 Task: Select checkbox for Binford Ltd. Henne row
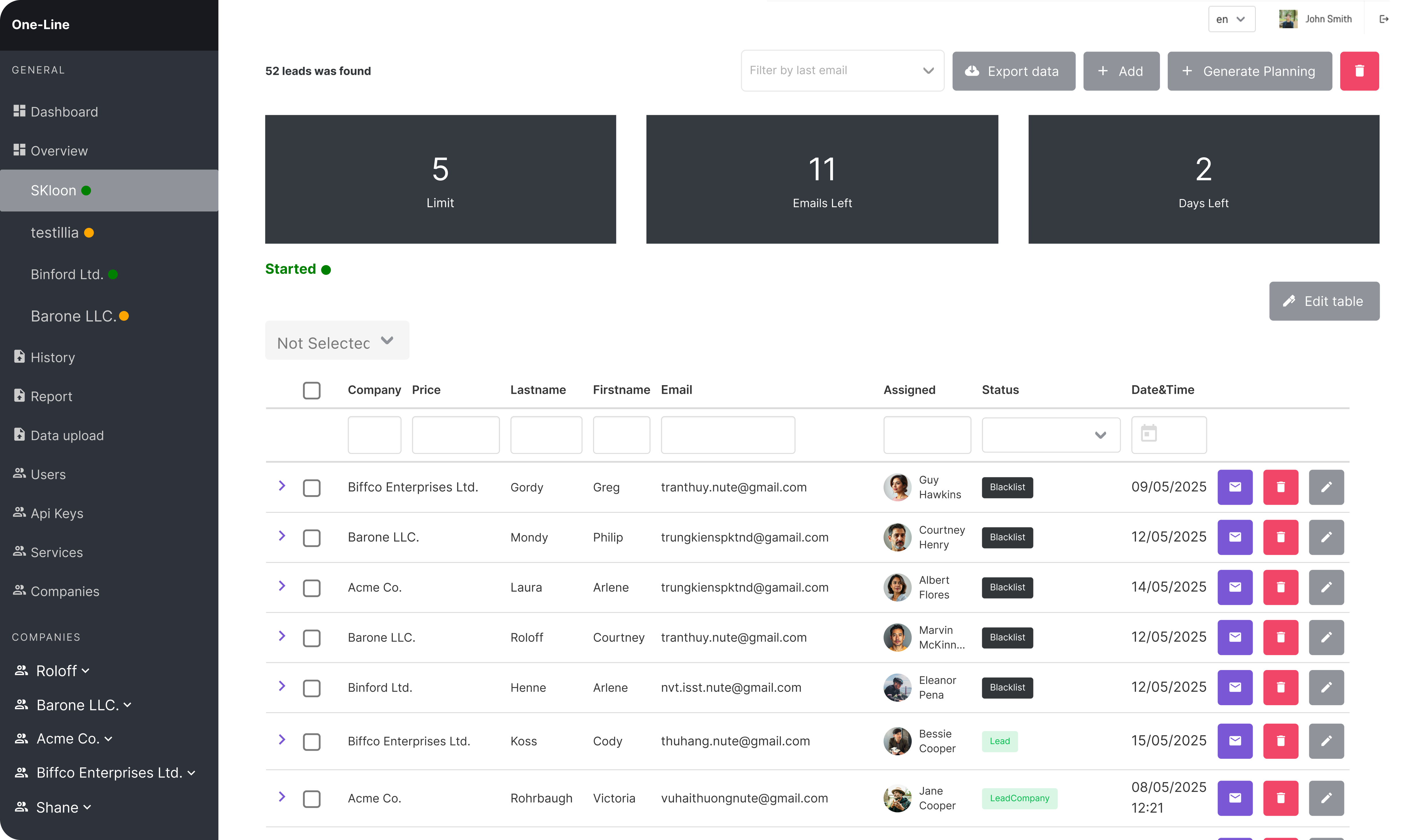(x=311, y=688)
